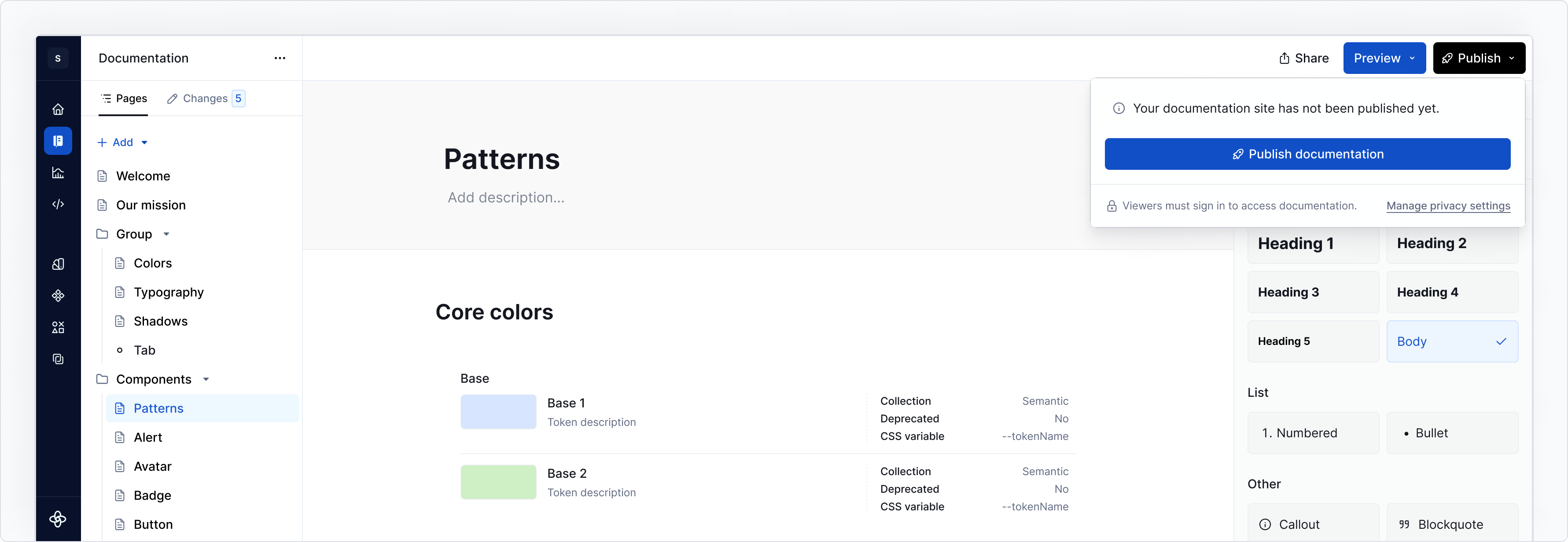Open the Pages tab
The height and width of the screenshot is (542, 1568).
click(x=124, y=98)
